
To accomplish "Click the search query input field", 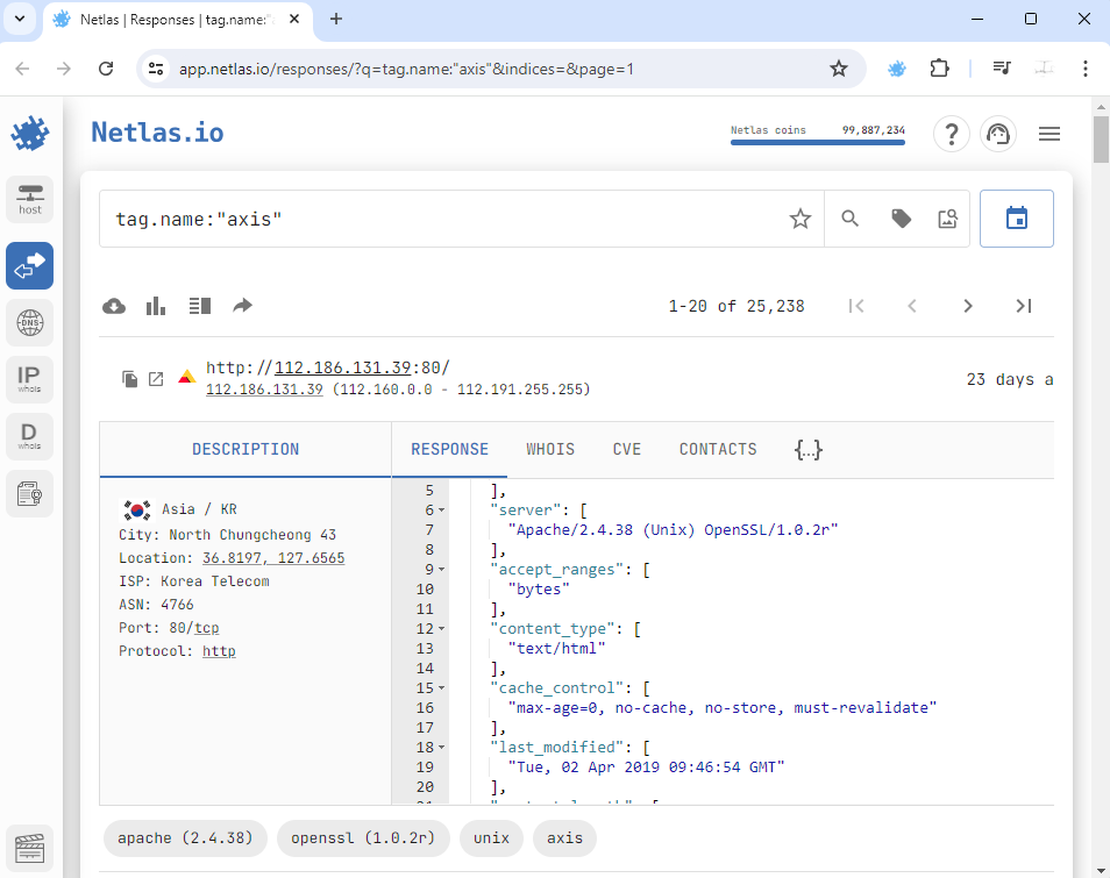I will [x=440, y=219].
